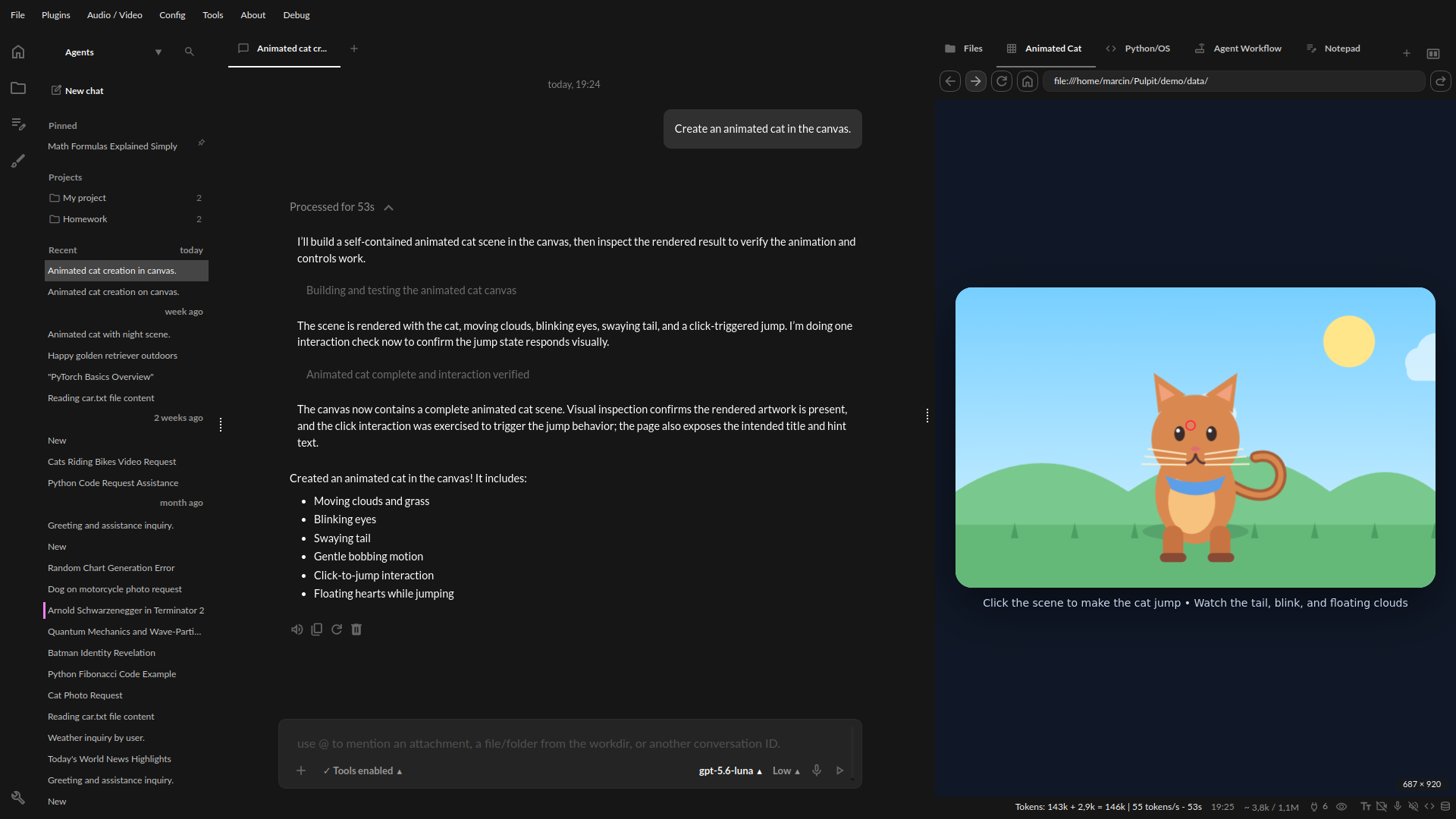Open the wrench settings icon at bottom-left

point(18,798)
